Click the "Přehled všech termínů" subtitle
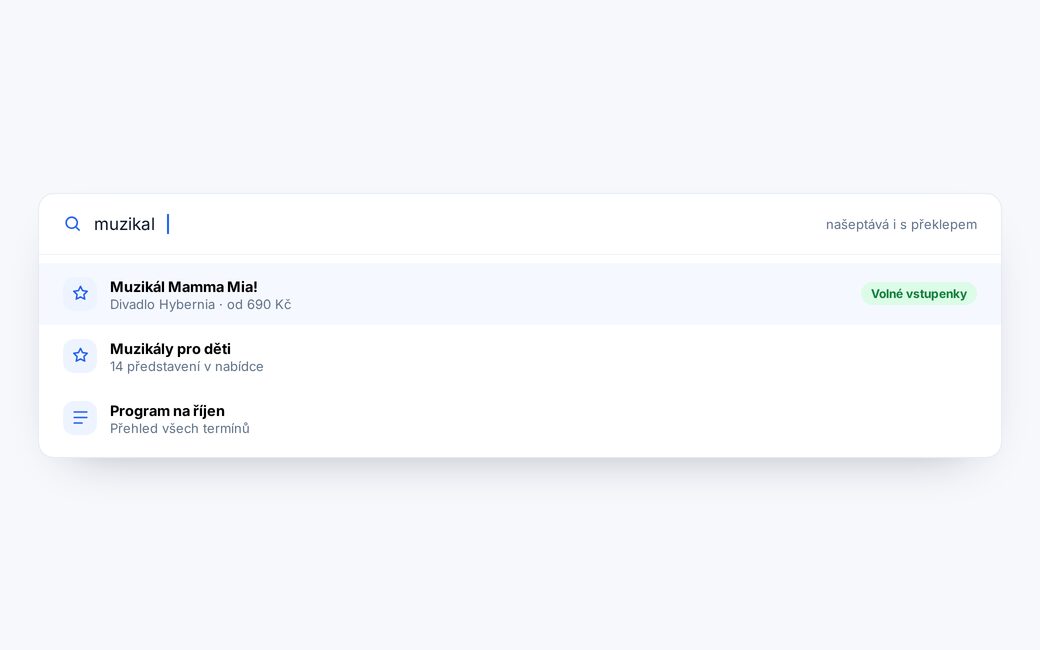Screen dimensions: 1040x650 coord(180,428)
